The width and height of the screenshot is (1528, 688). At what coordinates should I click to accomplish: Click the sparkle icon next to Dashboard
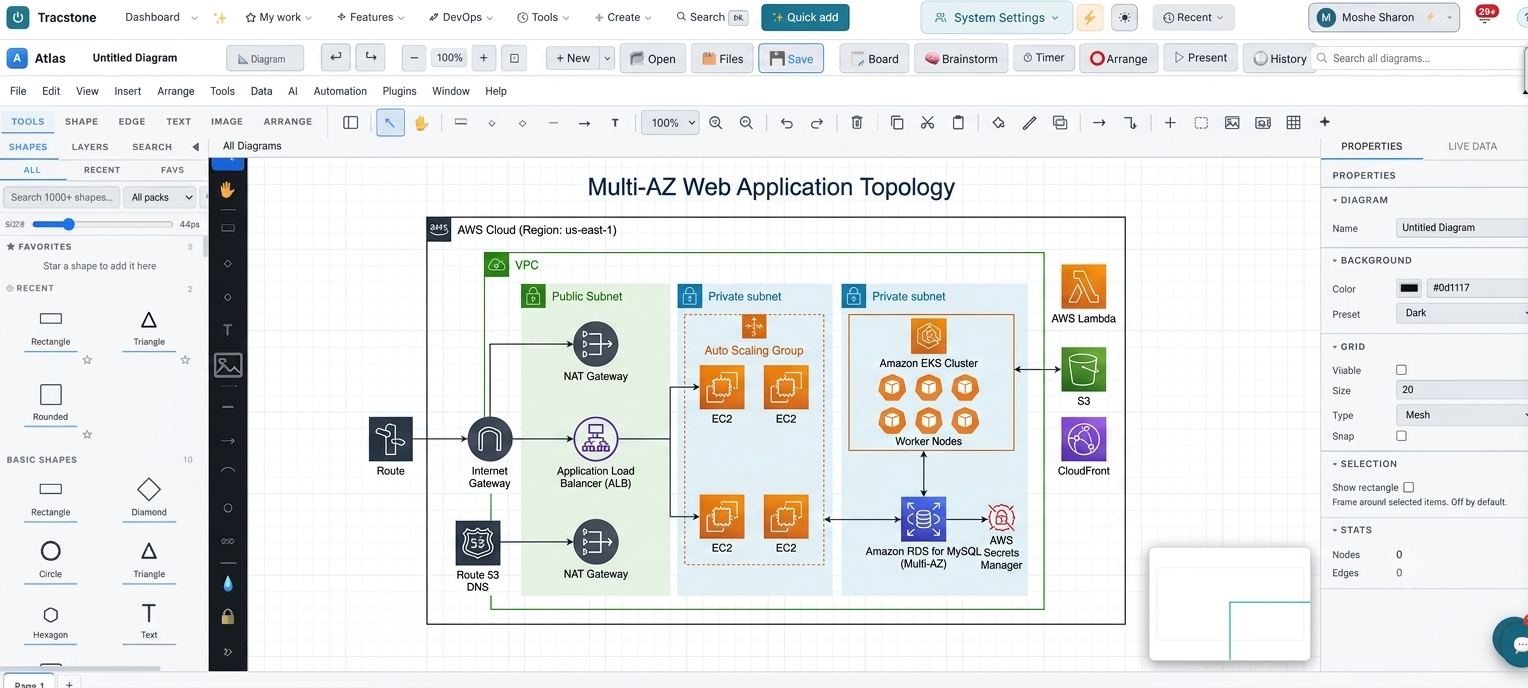220,18
